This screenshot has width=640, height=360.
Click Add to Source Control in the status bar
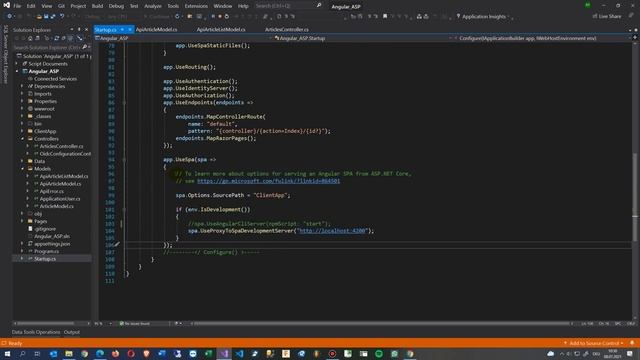coord(594,343)
